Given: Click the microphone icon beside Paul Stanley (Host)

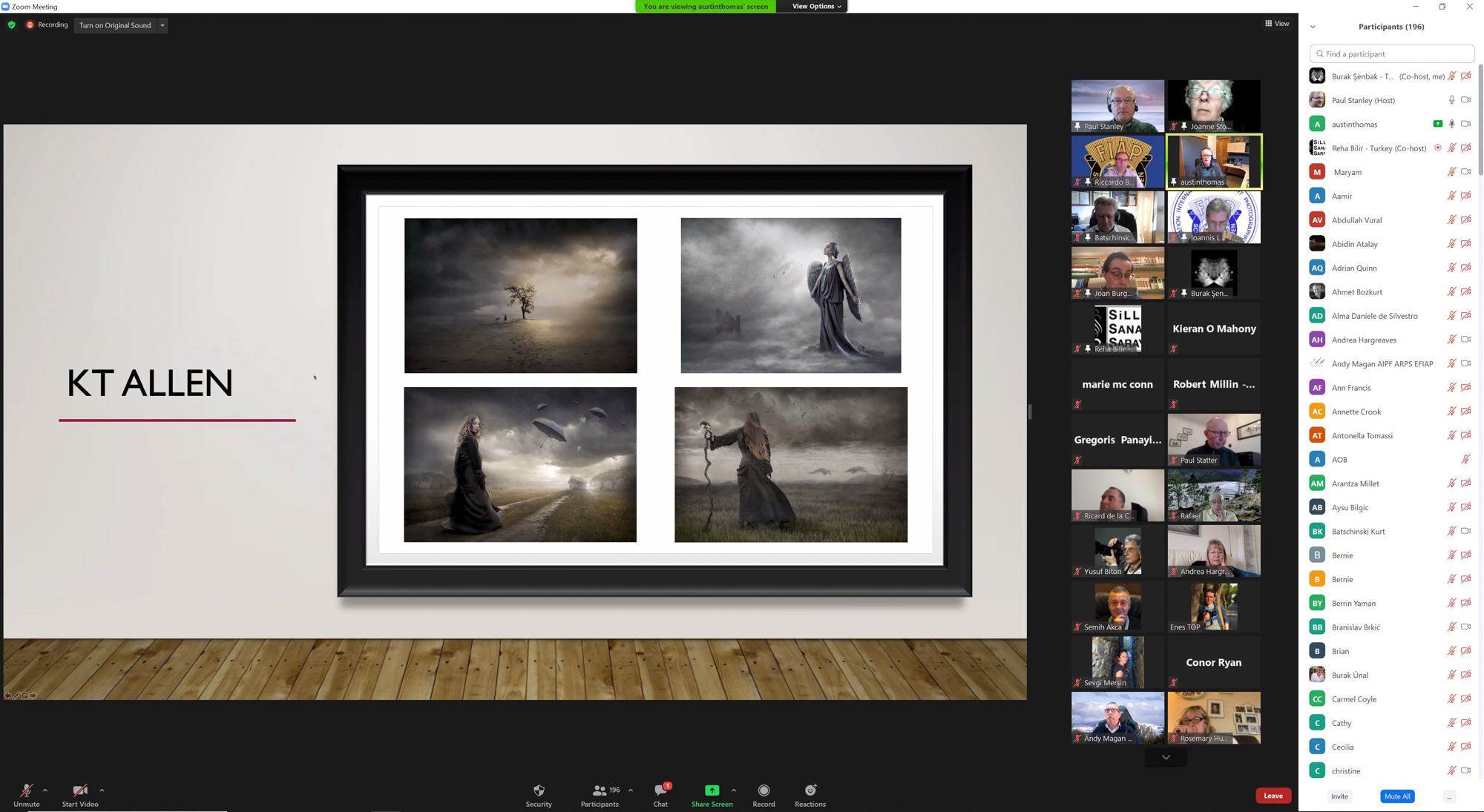Looking at the screenshot, I should click(1451, 100).
